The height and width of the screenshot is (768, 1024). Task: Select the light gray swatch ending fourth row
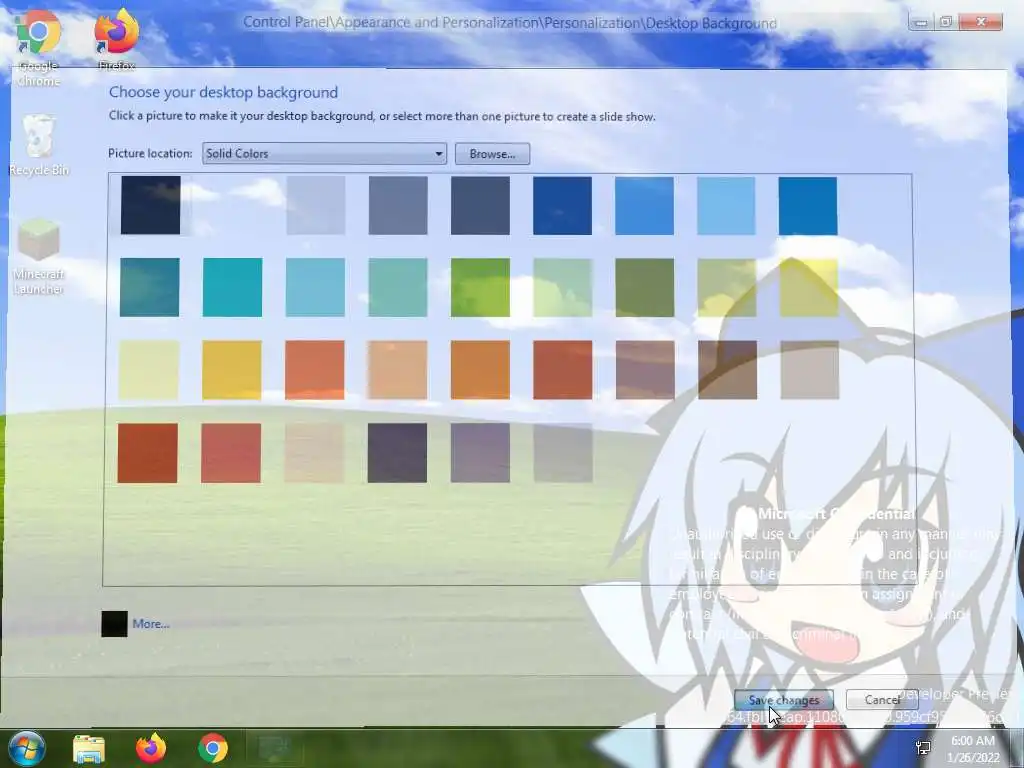(563, 453)
